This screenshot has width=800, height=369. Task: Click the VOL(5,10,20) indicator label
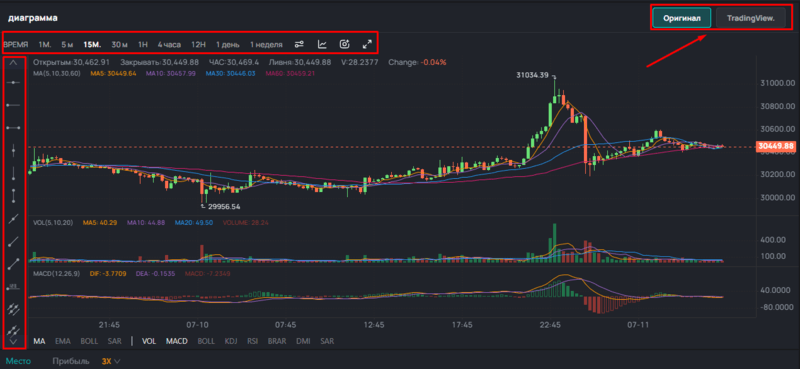(53, 223)
